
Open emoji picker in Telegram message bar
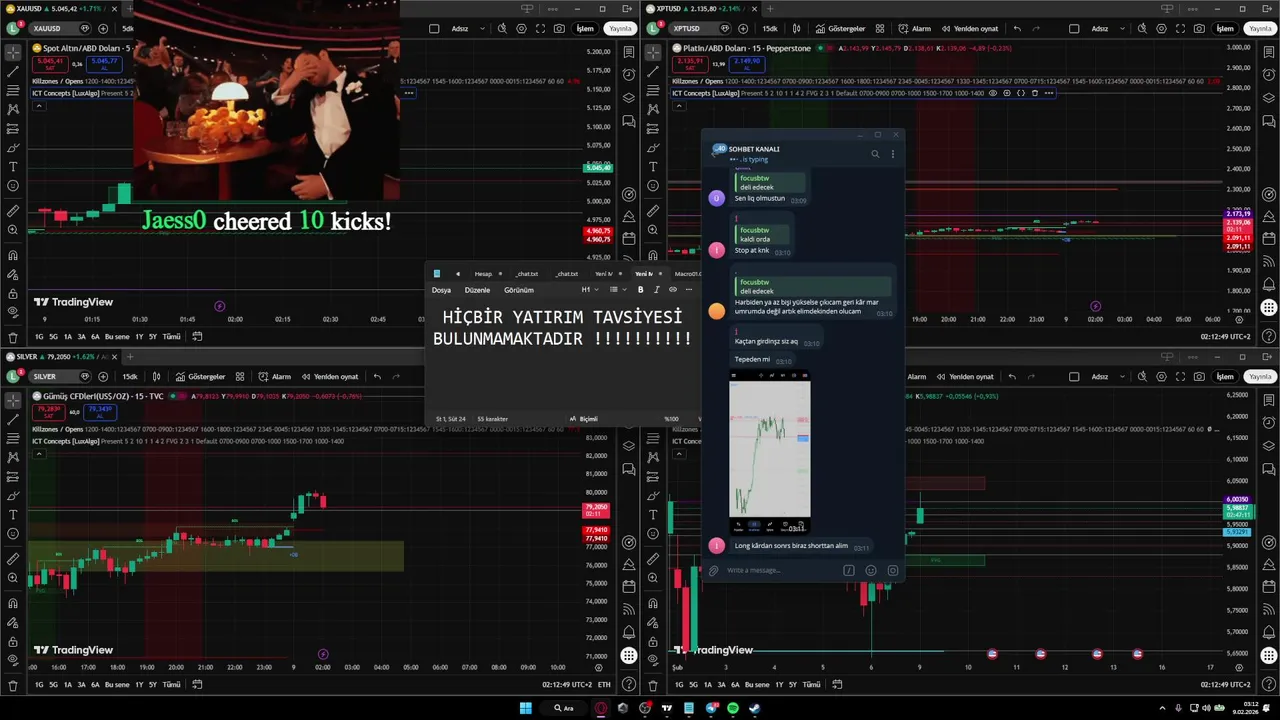click(871, 571)
